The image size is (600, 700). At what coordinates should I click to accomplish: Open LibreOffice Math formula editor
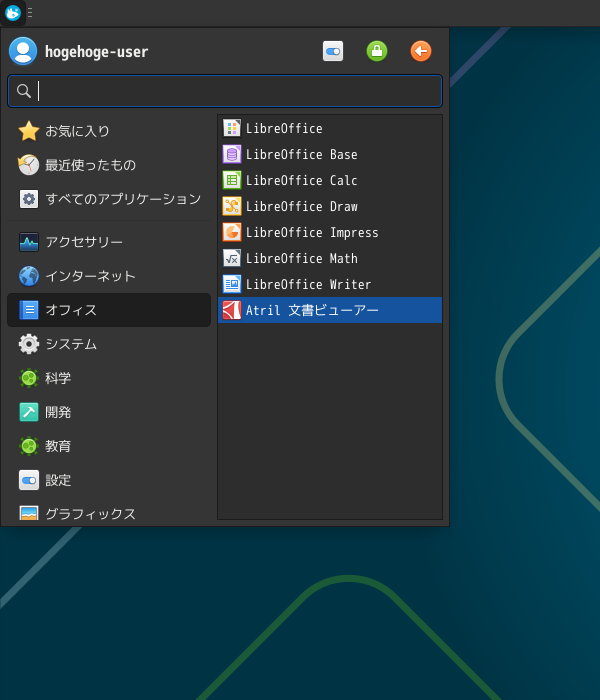coord(301,259)
